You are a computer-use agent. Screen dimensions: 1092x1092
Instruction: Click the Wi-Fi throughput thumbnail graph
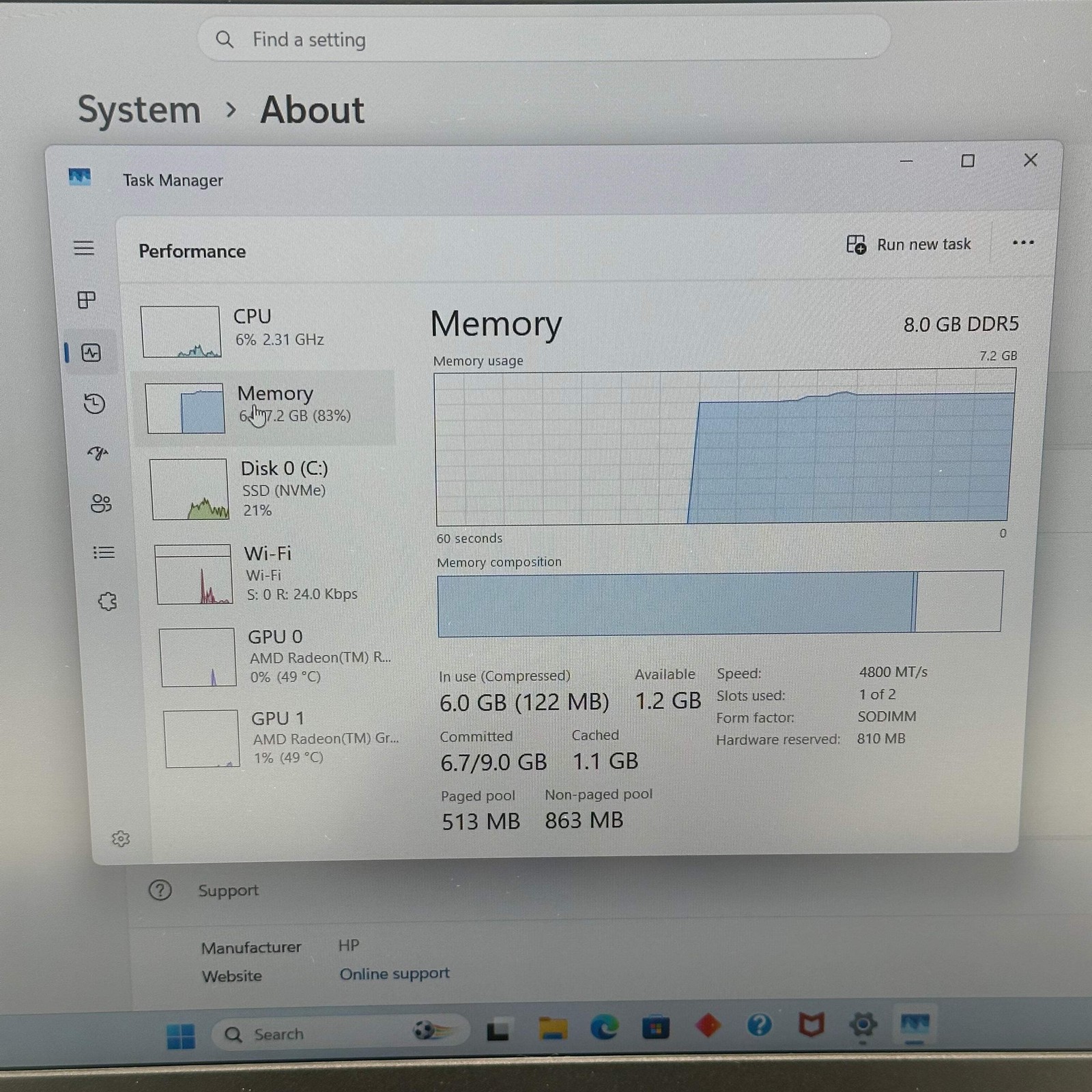[x=194, y=574]
